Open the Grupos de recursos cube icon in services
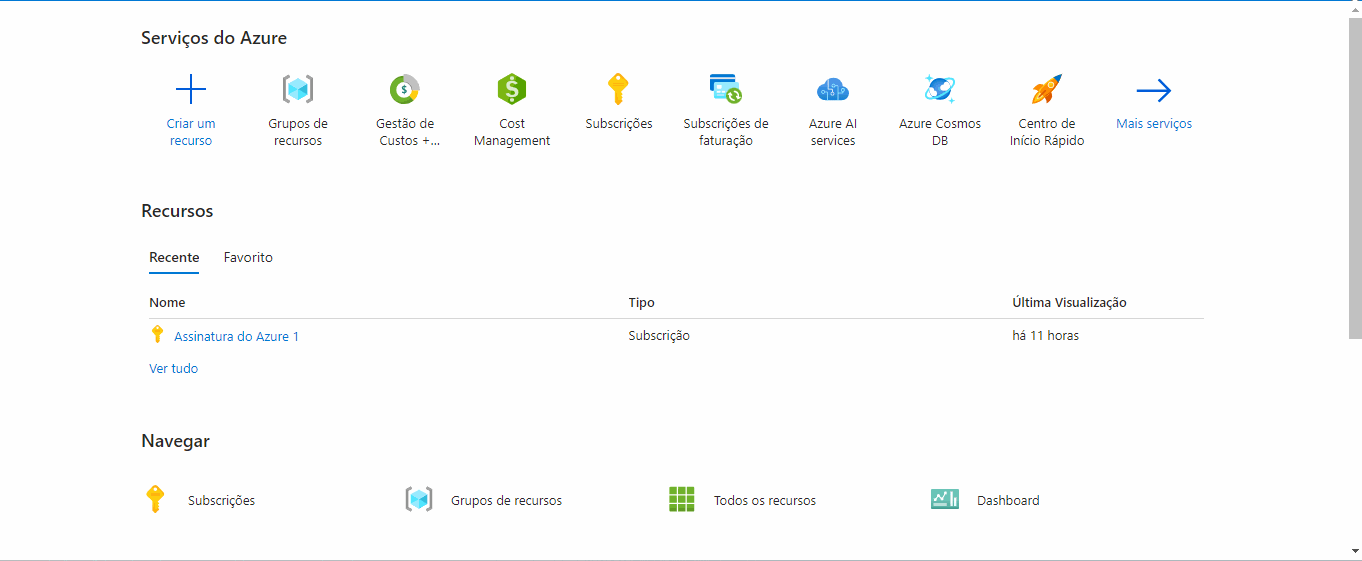This screenshot has height=561, width=1362. coord(298,90)
